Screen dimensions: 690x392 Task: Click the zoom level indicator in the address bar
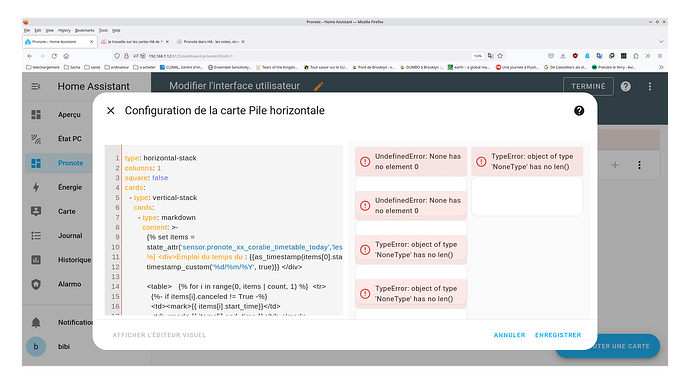(477, 56)
